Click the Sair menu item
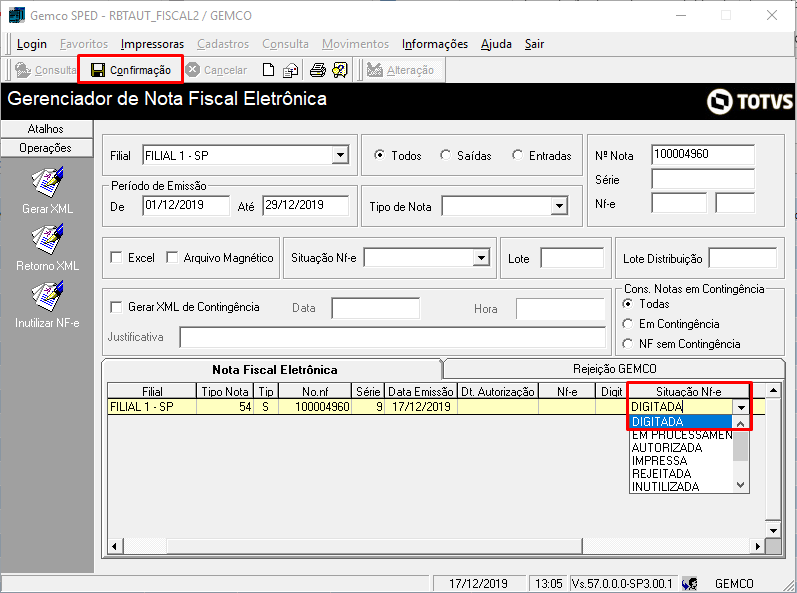The width and height of the screenshot is (797, 593). (x=534, y=44)
